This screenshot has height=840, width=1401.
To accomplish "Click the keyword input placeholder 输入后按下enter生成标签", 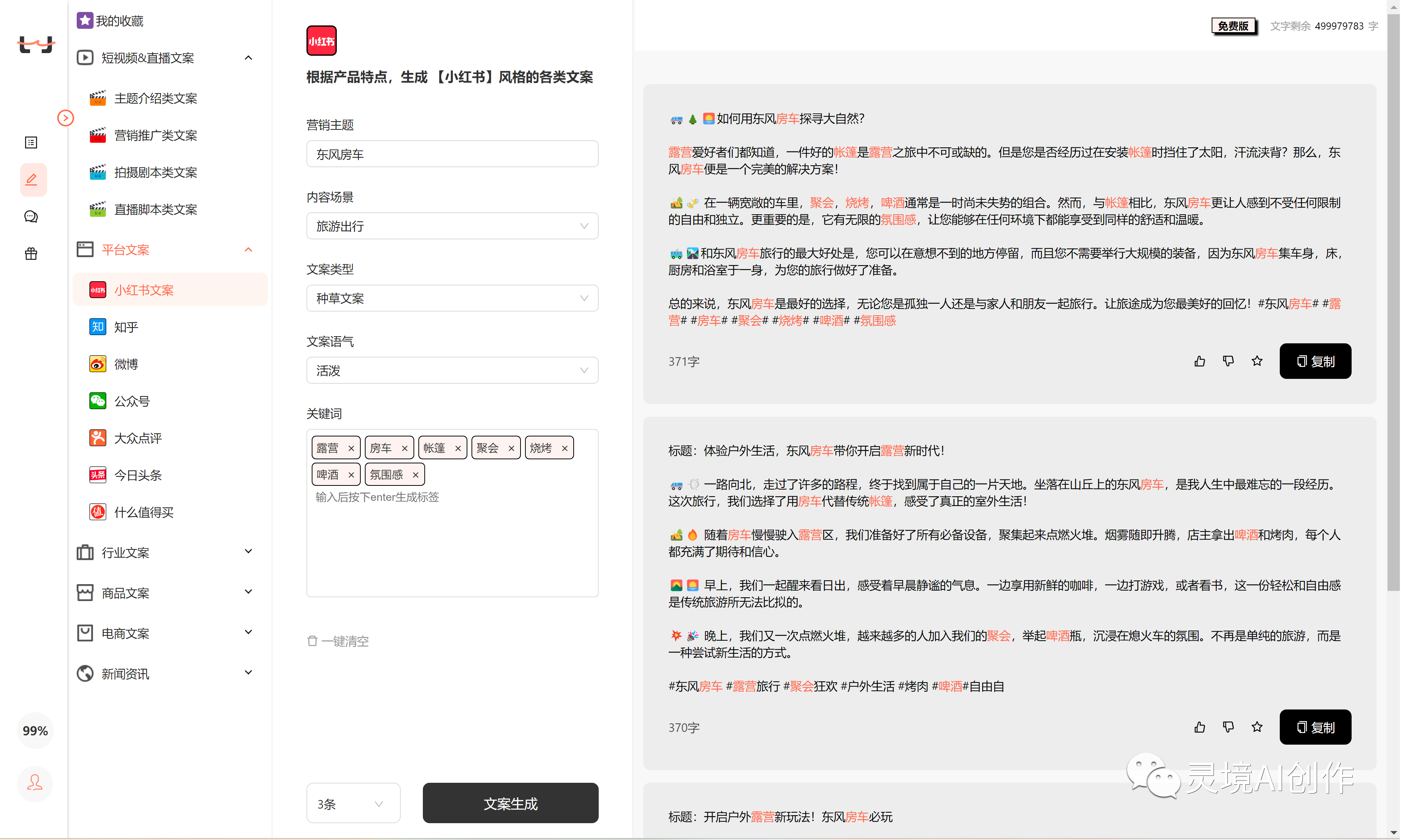I will [x=378, y=497].
